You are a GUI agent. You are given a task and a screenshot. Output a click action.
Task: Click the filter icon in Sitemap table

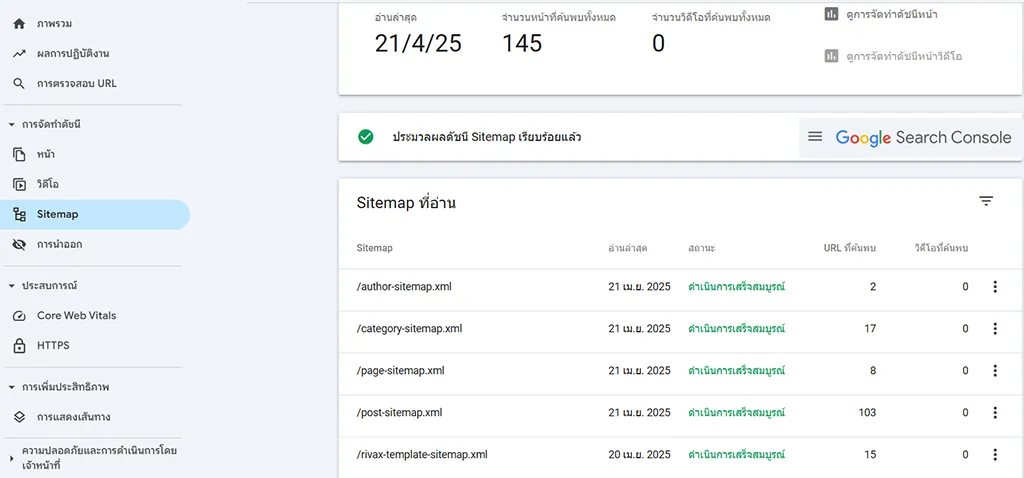point(986,202)
